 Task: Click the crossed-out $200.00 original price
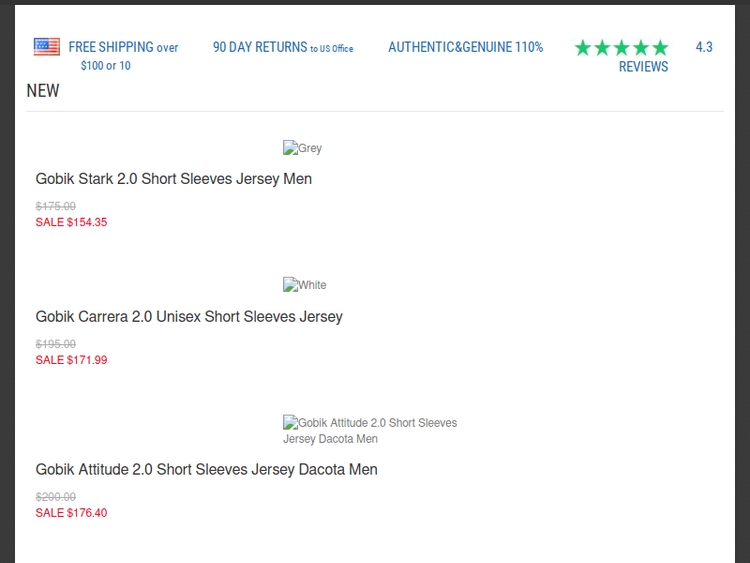tap(56, 497)
